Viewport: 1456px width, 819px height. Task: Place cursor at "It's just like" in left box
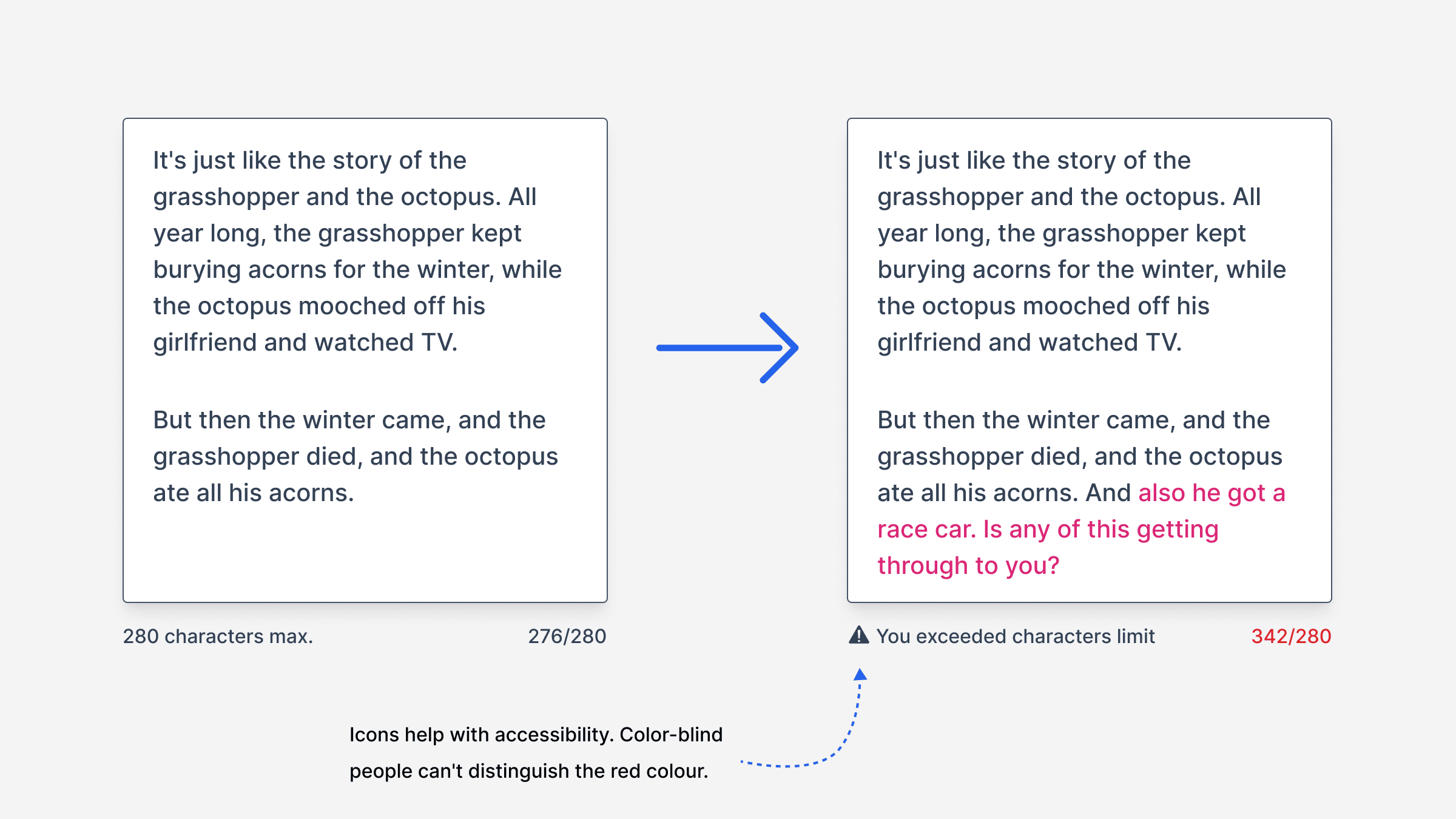tap(217, 161)
